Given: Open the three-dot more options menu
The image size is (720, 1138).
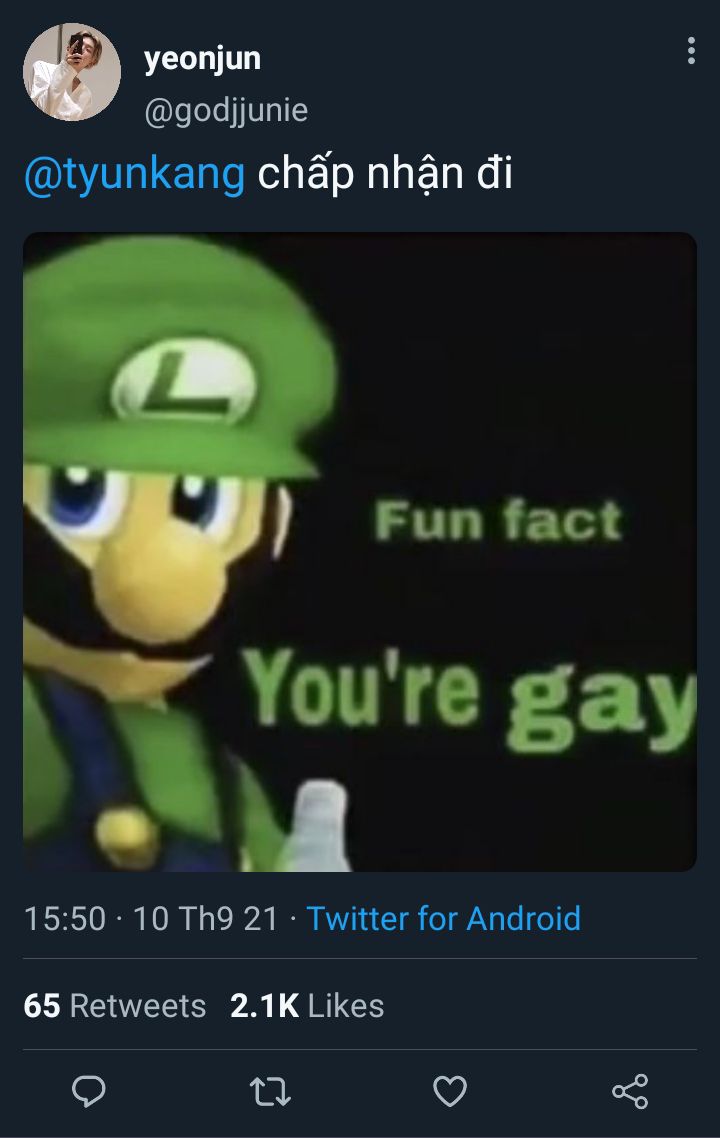Looking at the screenshot, I should (x=691, y=51).
